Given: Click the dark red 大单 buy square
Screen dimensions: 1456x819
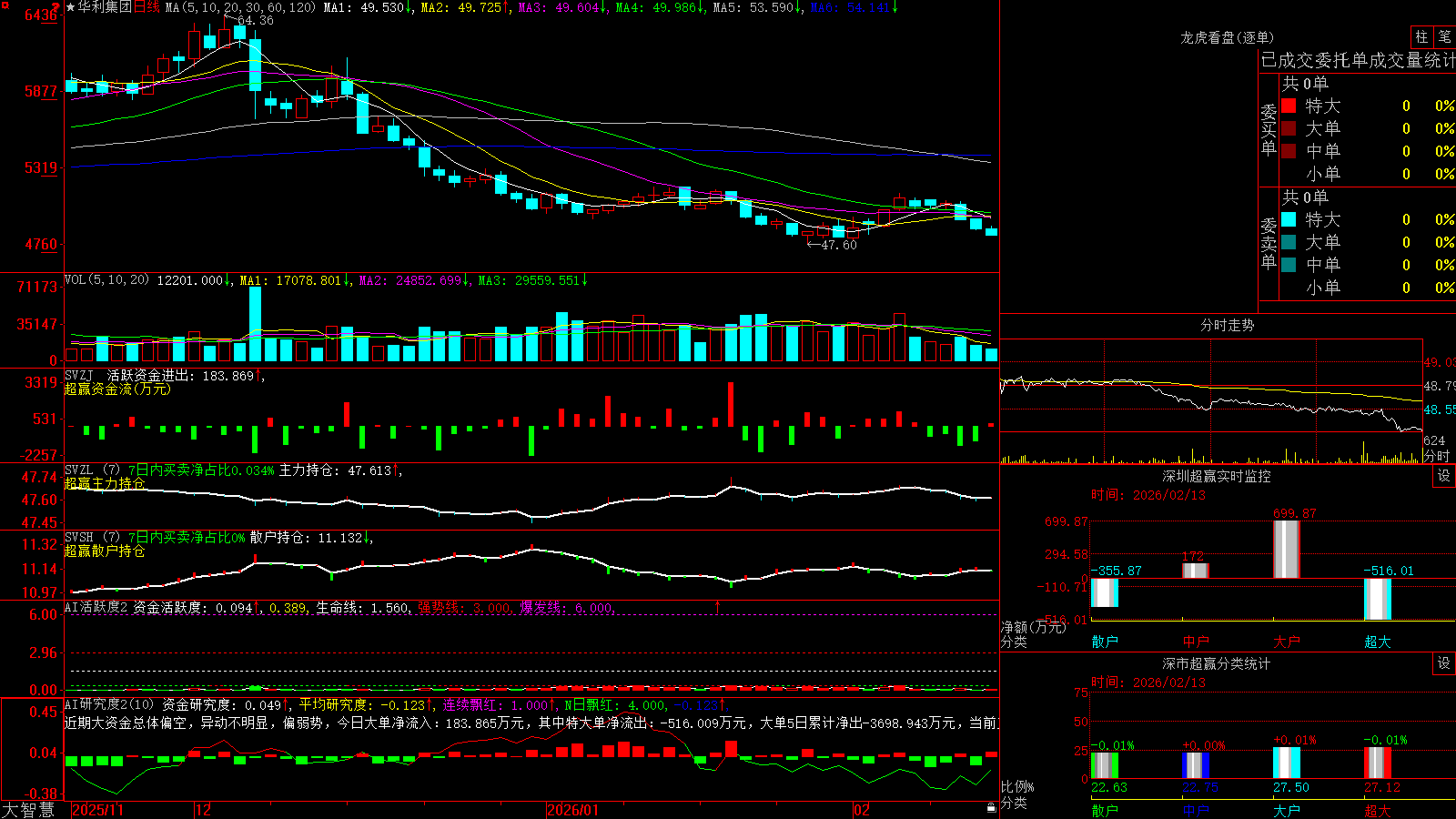Looking at the screenshot, I should [x=1289, y=128].
